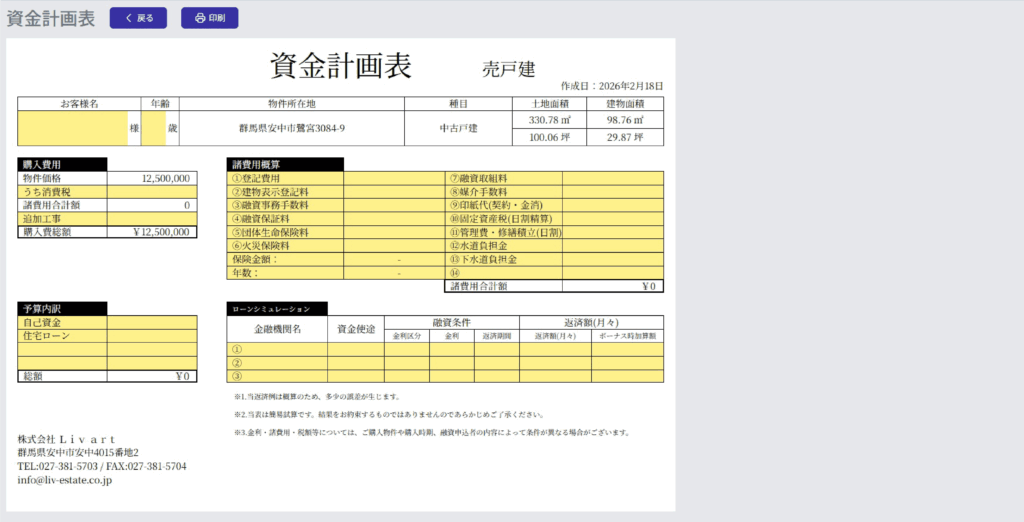The height and width of the screenshot is (522, 1024).
Task: Click the 追加工事 amount field
Action: tap(152, 218)
